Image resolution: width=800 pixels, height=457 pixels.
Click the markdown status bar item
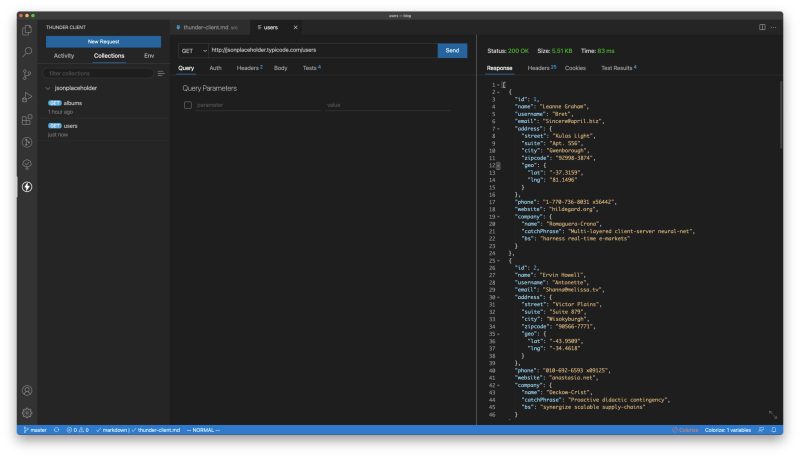point(111,430)
